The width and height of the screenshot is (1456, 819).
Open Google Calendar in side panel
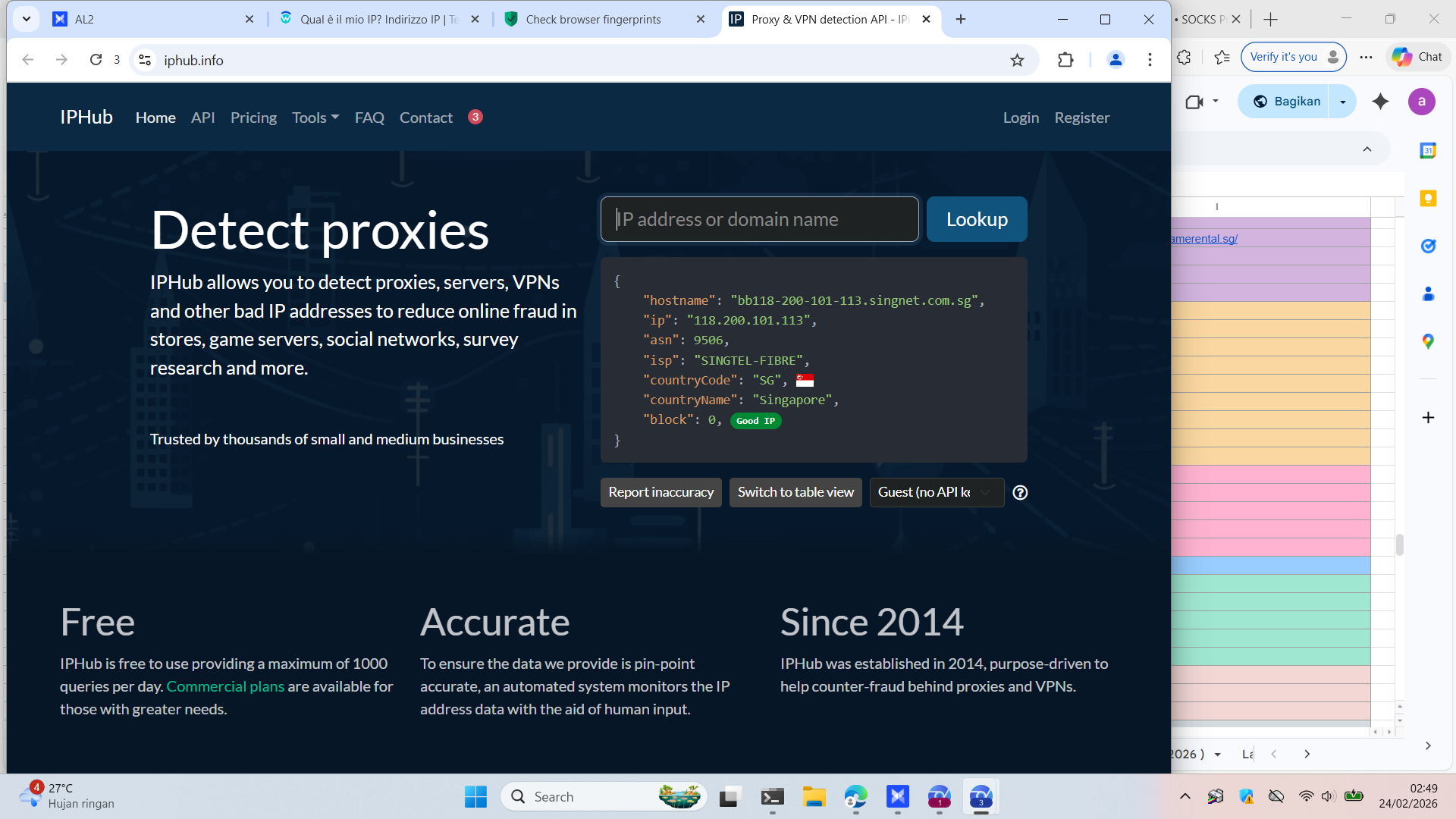(1428, 150)
